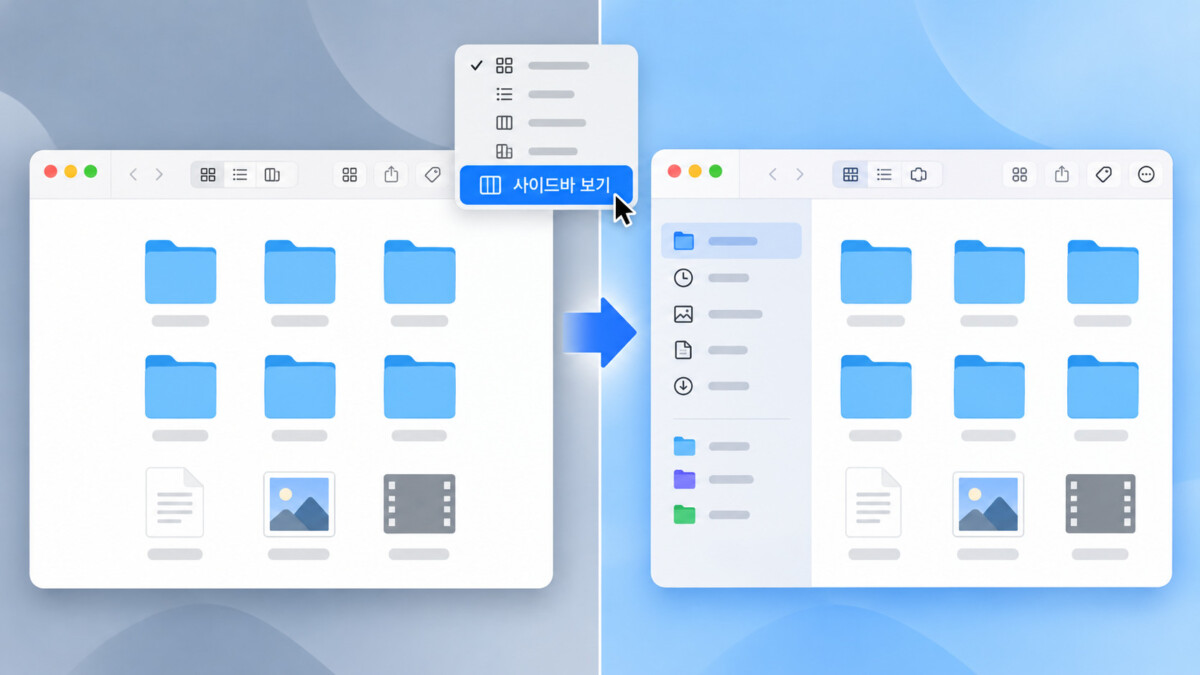Activate the third view button in right window

(x=918, y=175)
